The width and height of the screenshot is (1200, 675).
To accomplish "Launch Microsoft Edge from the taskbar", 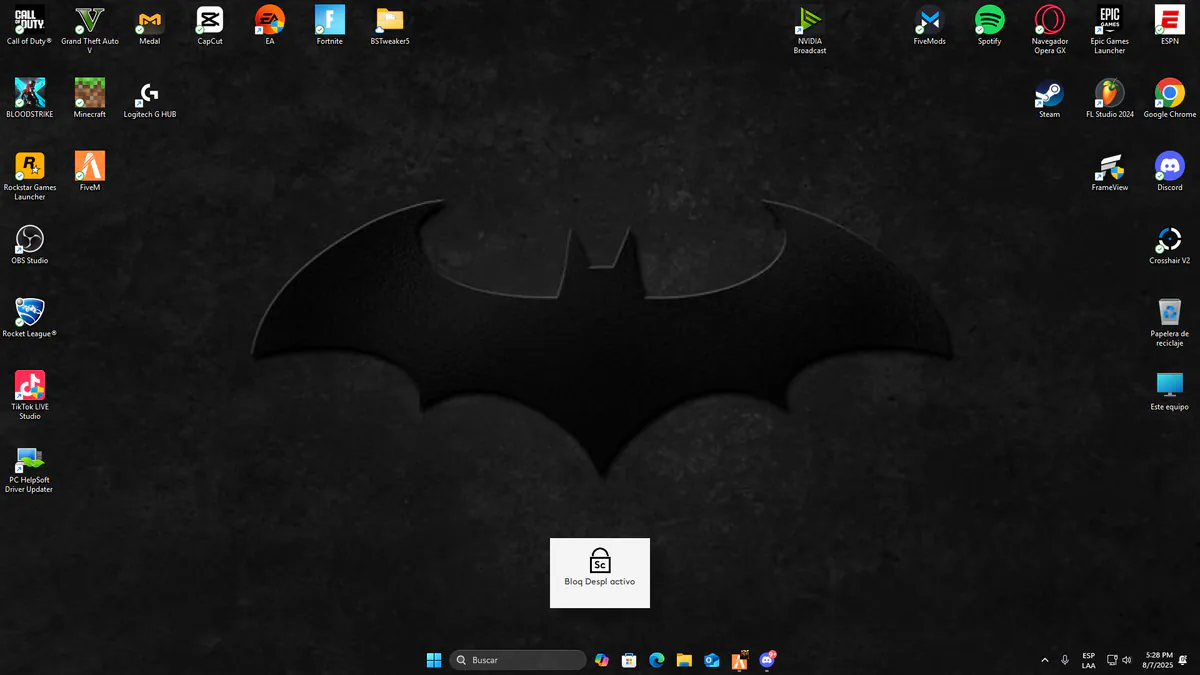I will 657,660.
